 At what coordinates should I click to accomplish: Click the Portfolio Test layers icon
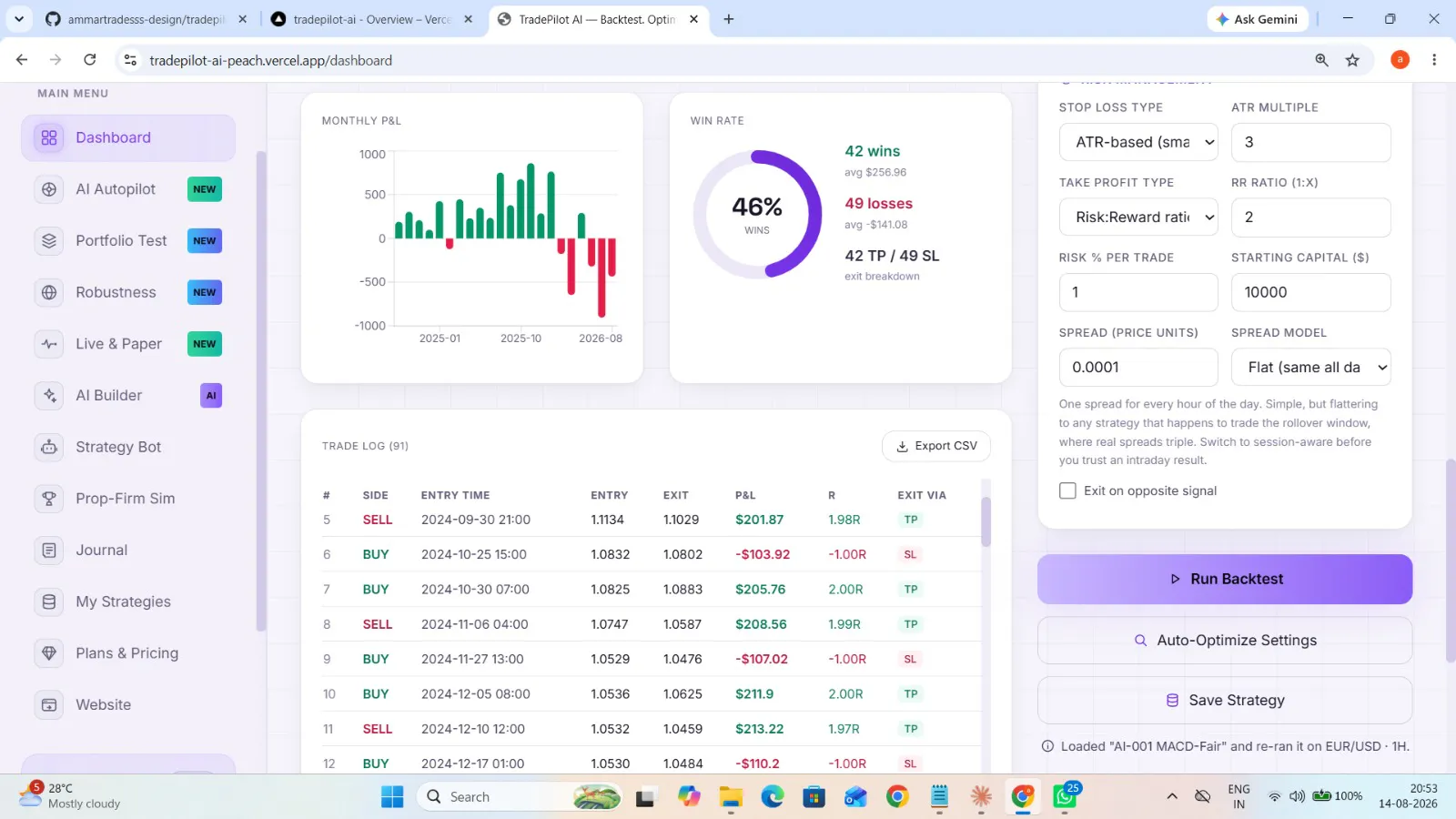[49, 241]
